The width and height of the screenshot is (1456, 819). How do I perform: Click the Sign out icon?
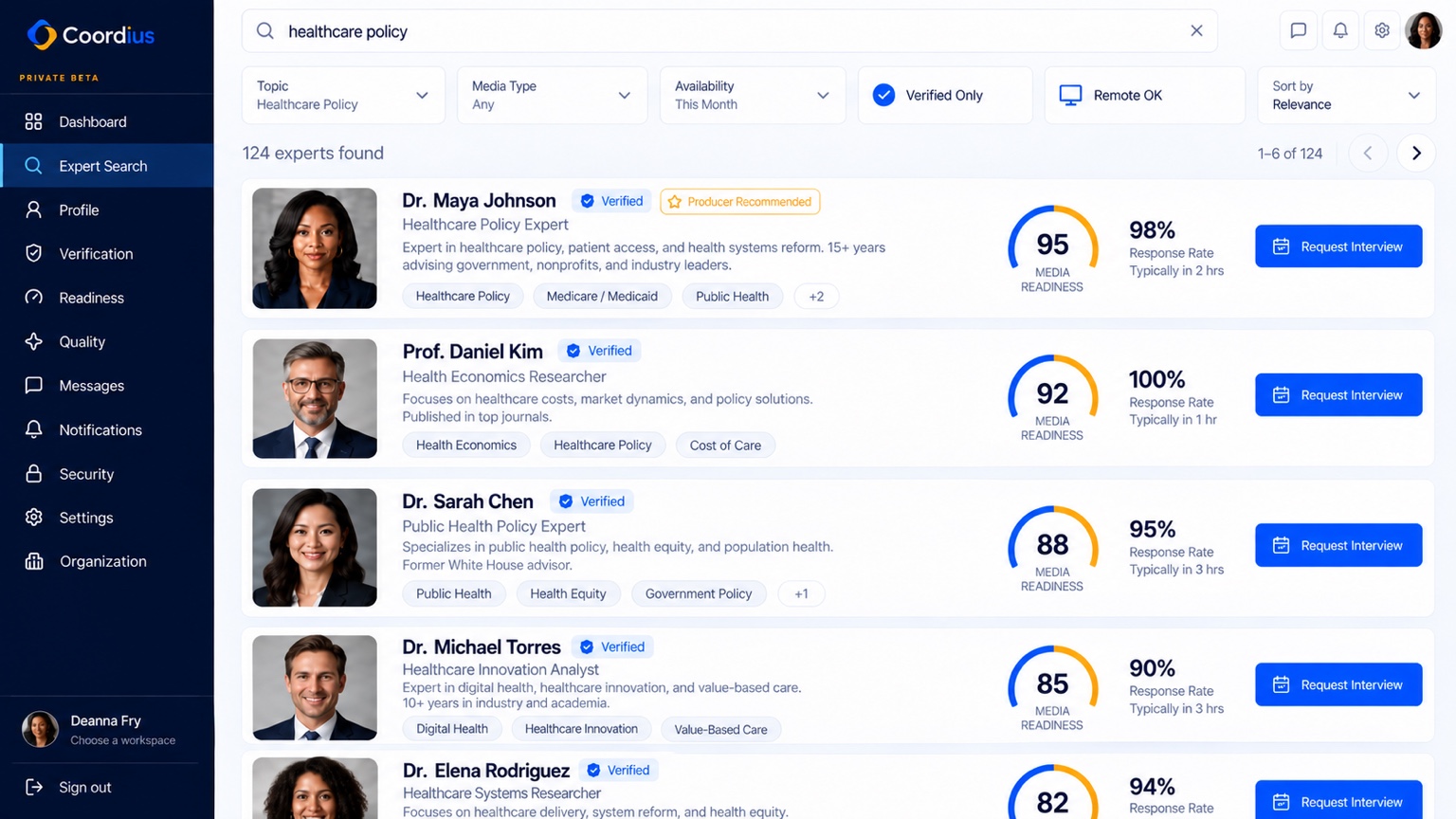(x=34, y=787)
